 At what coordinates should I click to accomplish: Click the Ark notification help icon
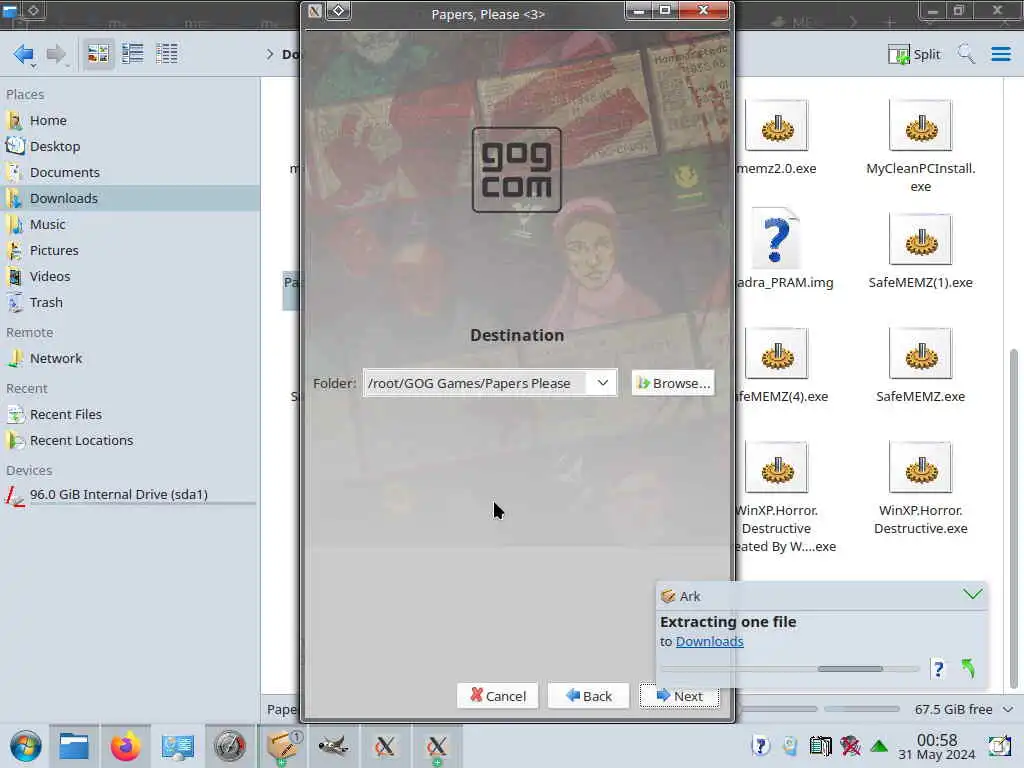[938, 669]
